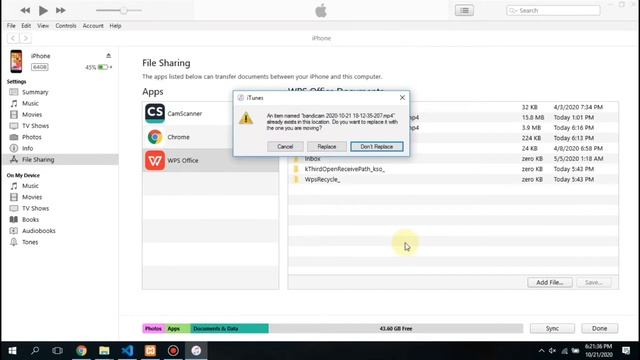The image size is (640, 360).
Task: Select Music under Settings sidebar
Action: point(30,103)
